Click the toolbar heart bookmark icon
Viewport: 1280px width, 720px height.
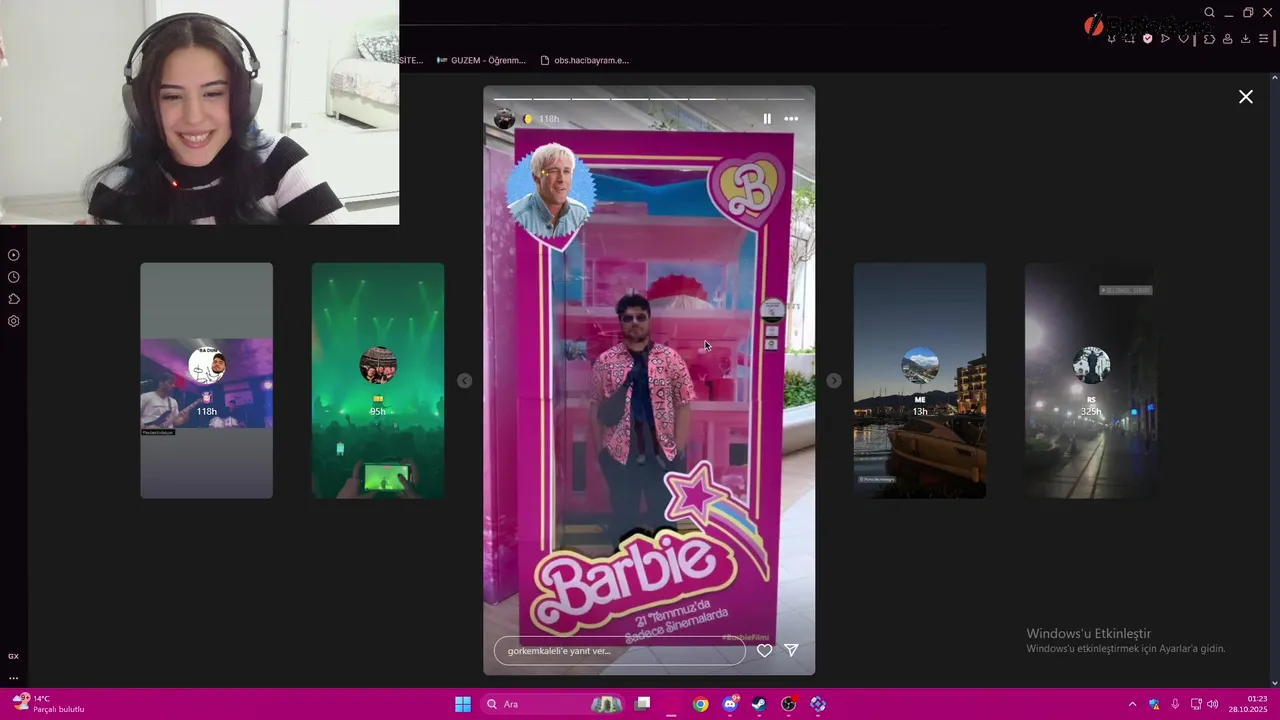(x=1184, y=38)
